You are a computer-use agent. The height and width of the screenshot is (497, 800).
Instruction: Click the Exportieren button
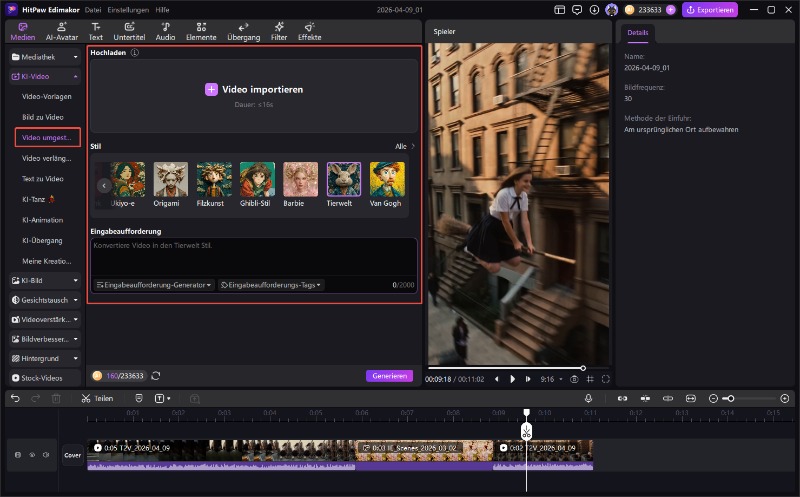click(x=710, y=9)
